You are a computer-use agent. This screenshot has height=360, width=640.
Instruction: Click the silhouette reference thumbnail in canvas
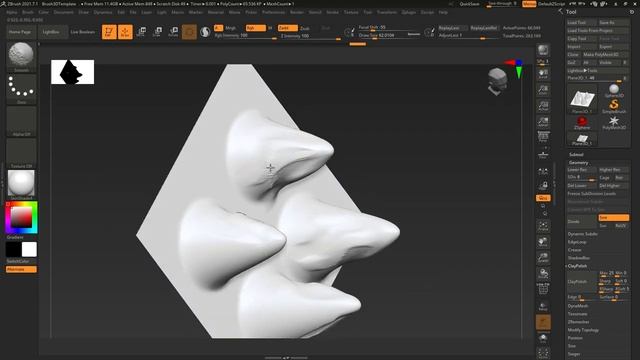72,72
